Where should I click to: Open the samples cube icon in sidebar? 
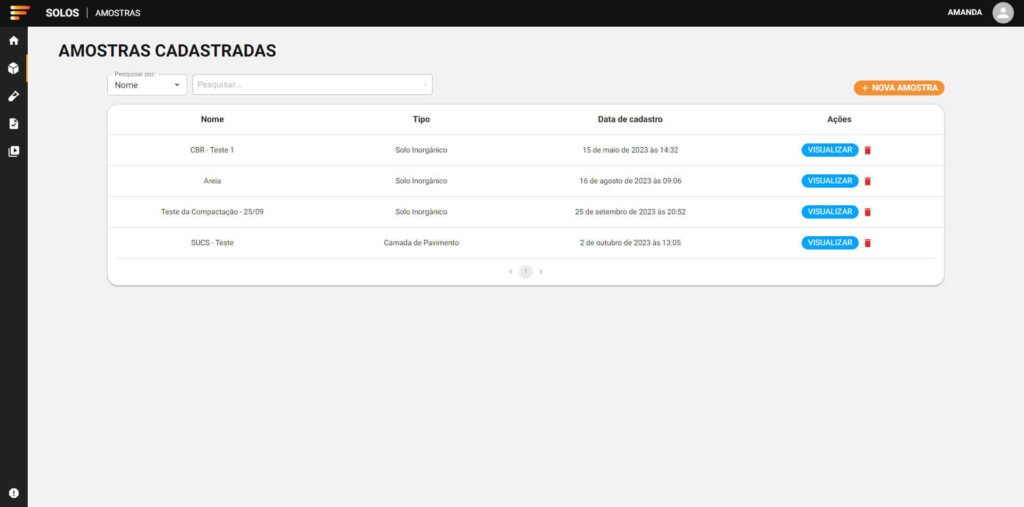click(x=14, y=69)
